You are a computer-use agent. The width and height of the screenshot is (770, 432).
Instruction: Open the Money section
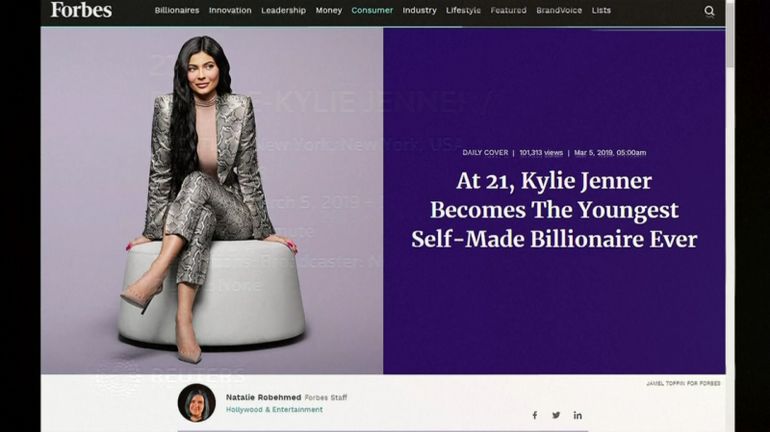329,10
